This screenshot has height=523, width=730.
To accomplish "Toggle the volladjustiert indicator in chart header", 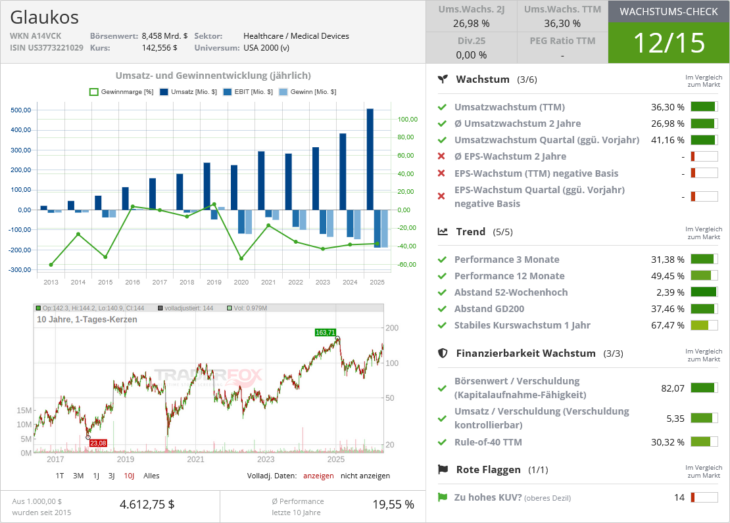I will (185, 308).
